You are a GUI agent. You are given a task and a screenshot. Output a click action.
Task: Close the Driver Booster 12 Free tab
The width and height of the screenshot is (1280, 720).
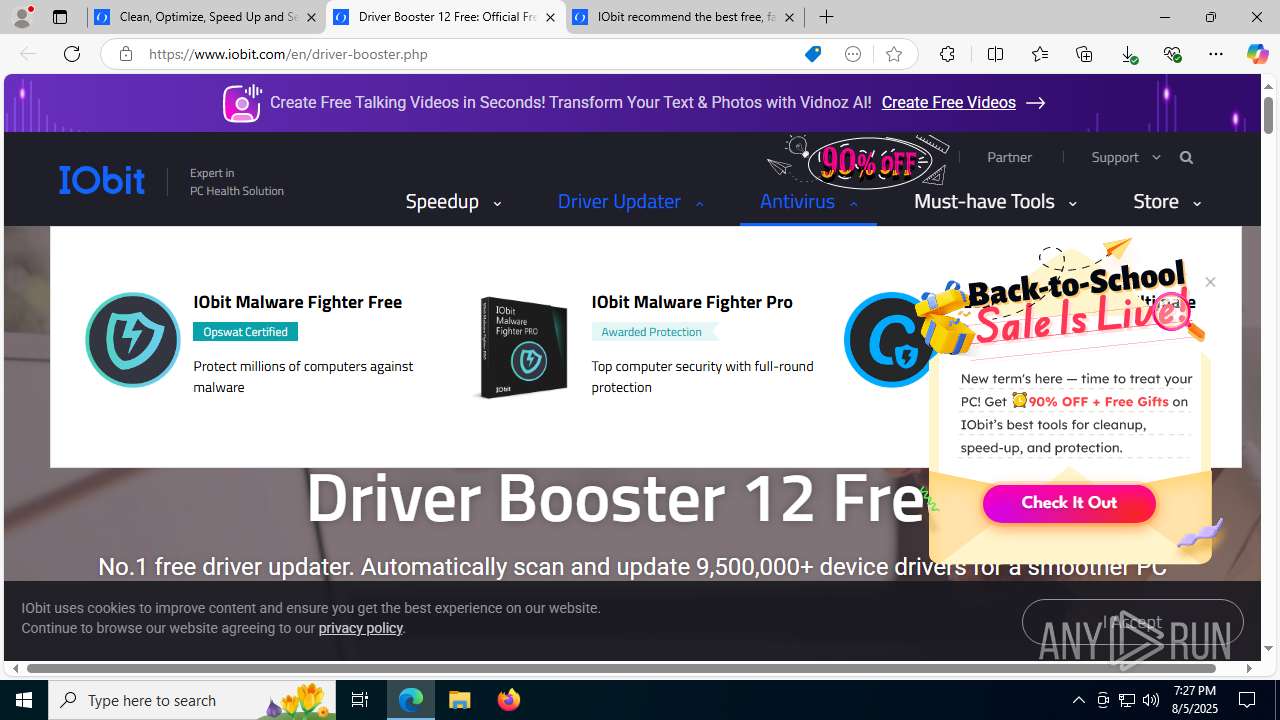coord(550,17)
